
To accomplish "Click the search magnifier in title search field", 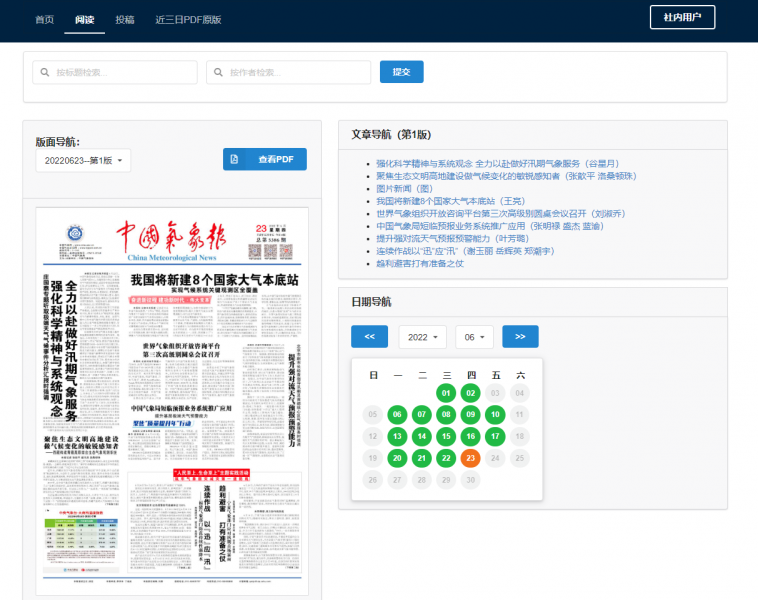I will tap(45, 72).
